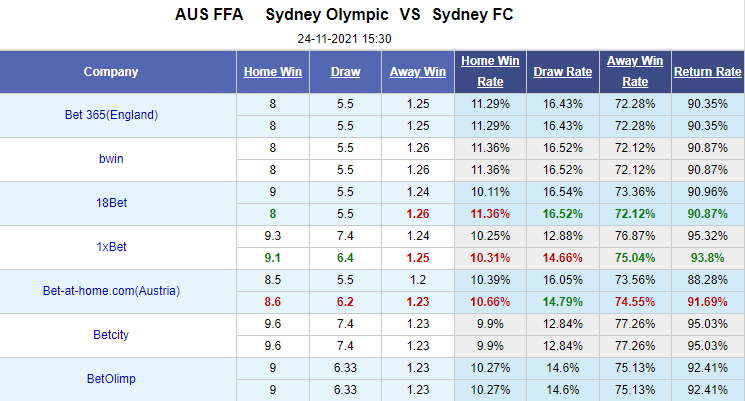Select 18Bet opening home win rate 10.11%
The width and height of the screenshot is (745, 401).
pos(490,192)
